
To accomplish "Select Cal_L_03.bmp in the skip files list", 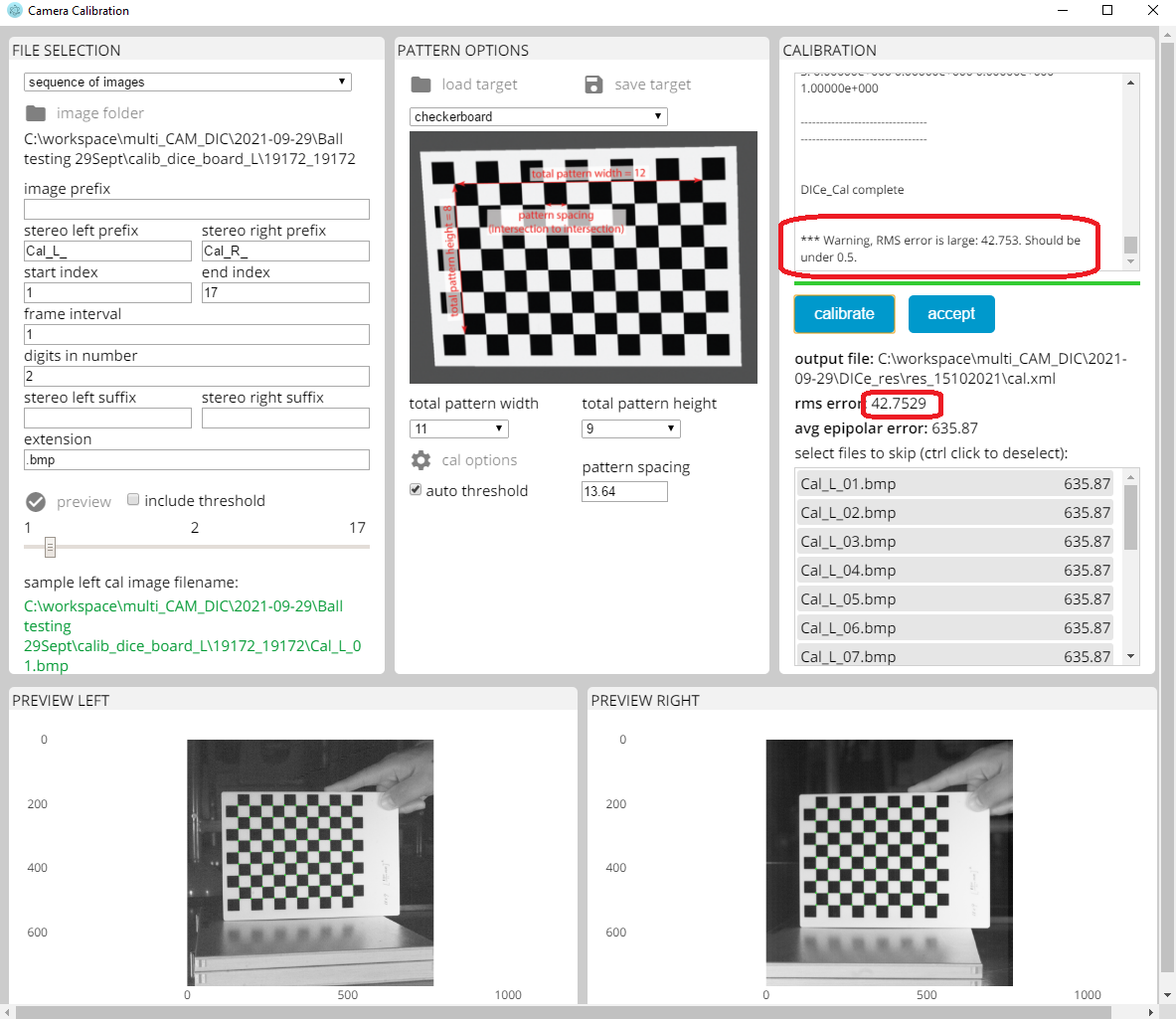I will [895, 541].
